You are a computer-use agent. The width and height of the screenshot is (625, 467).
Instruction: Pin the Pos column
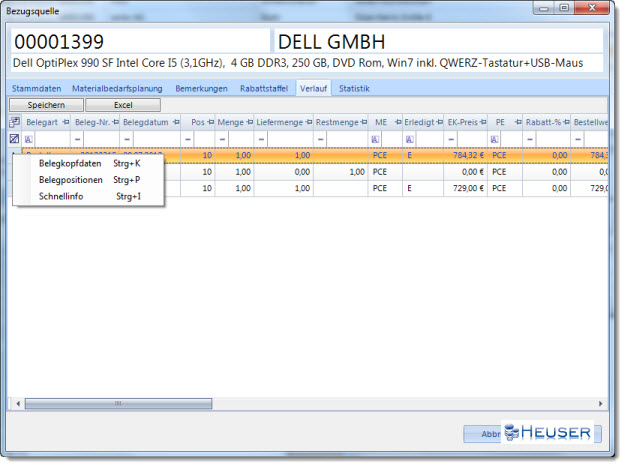(211, 122)
